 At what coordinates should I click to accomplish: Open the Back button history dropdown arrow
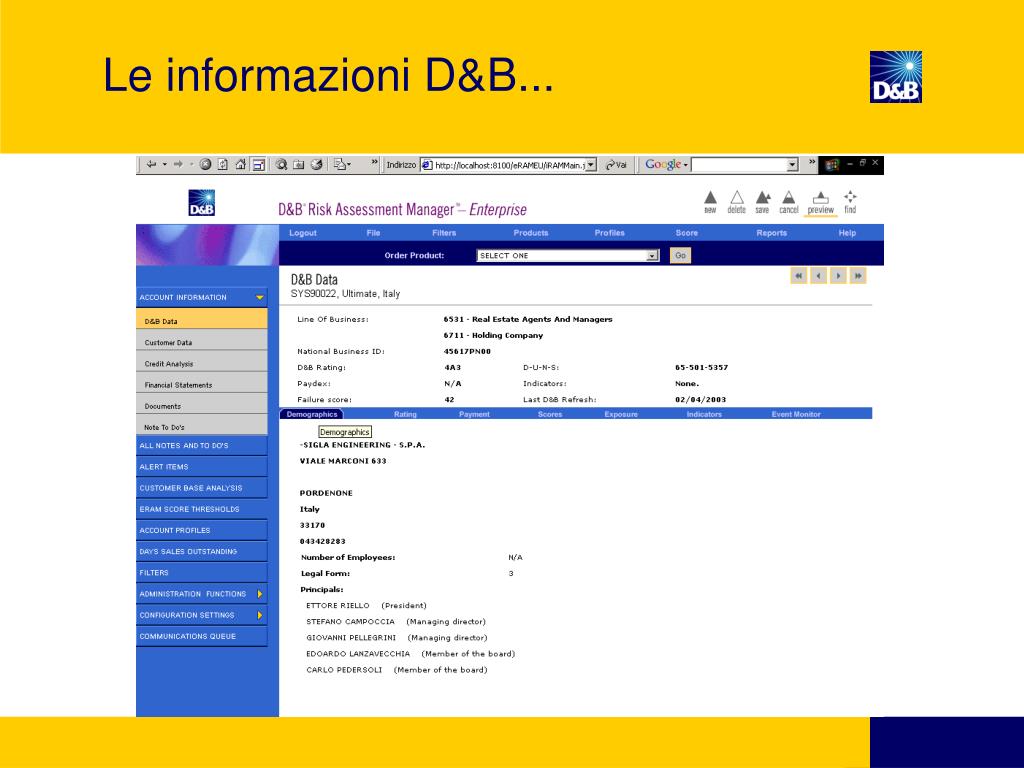click(165, 165)
